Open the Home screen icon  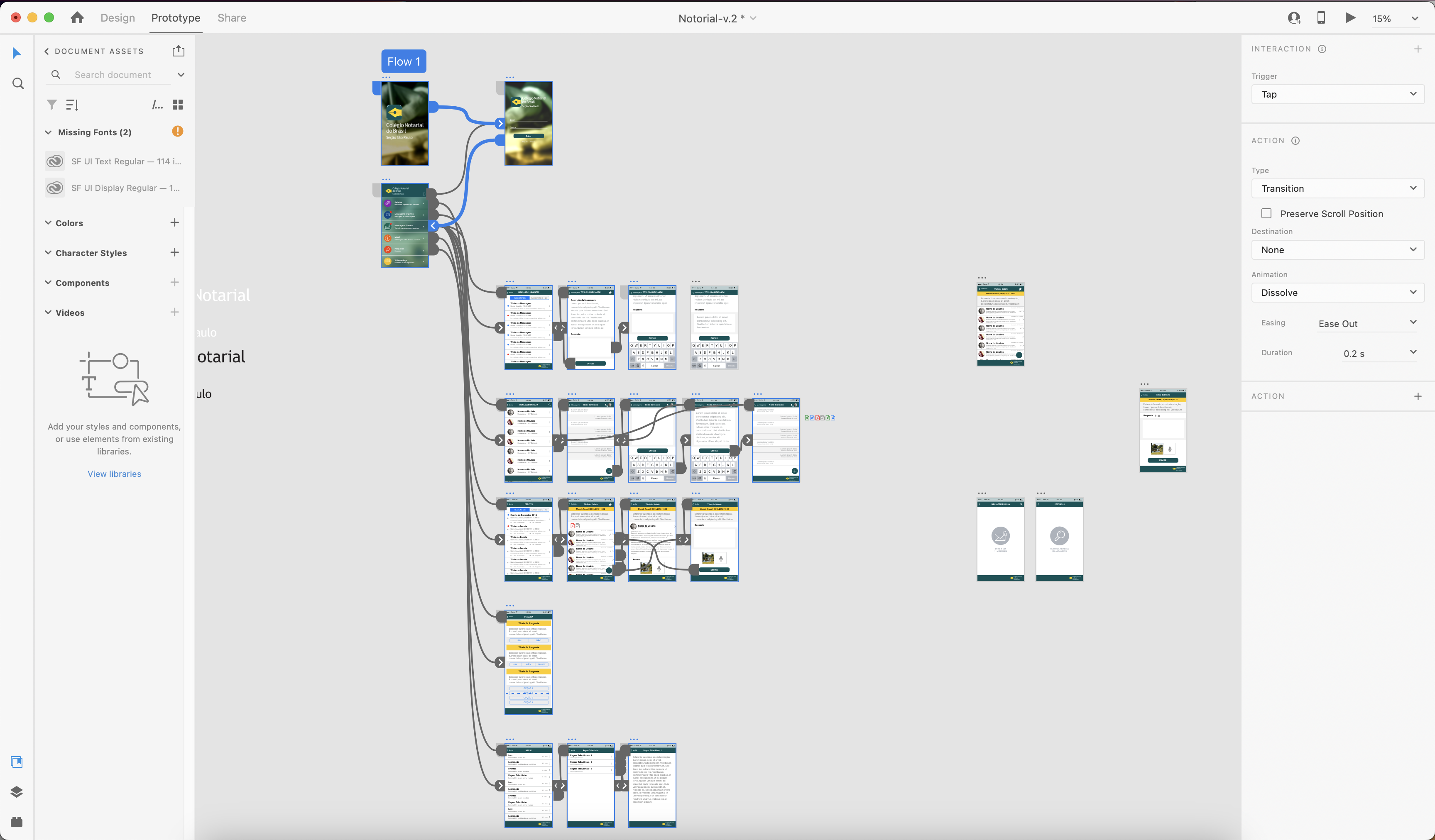78,18
